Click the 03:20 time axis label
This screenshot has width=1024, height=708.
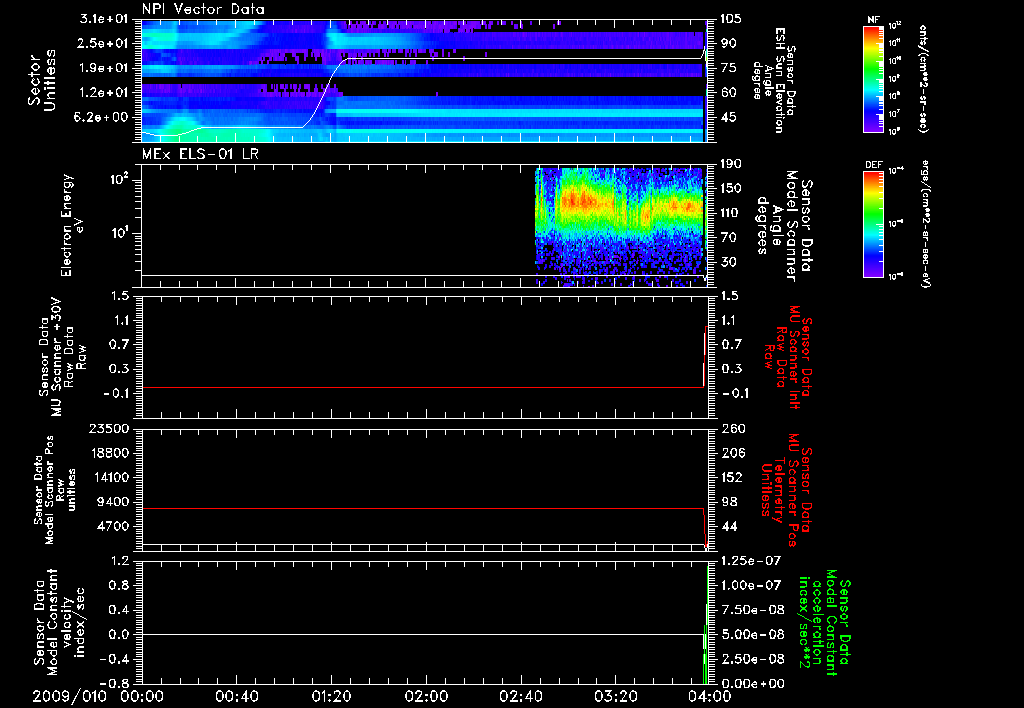pos(616,695)
